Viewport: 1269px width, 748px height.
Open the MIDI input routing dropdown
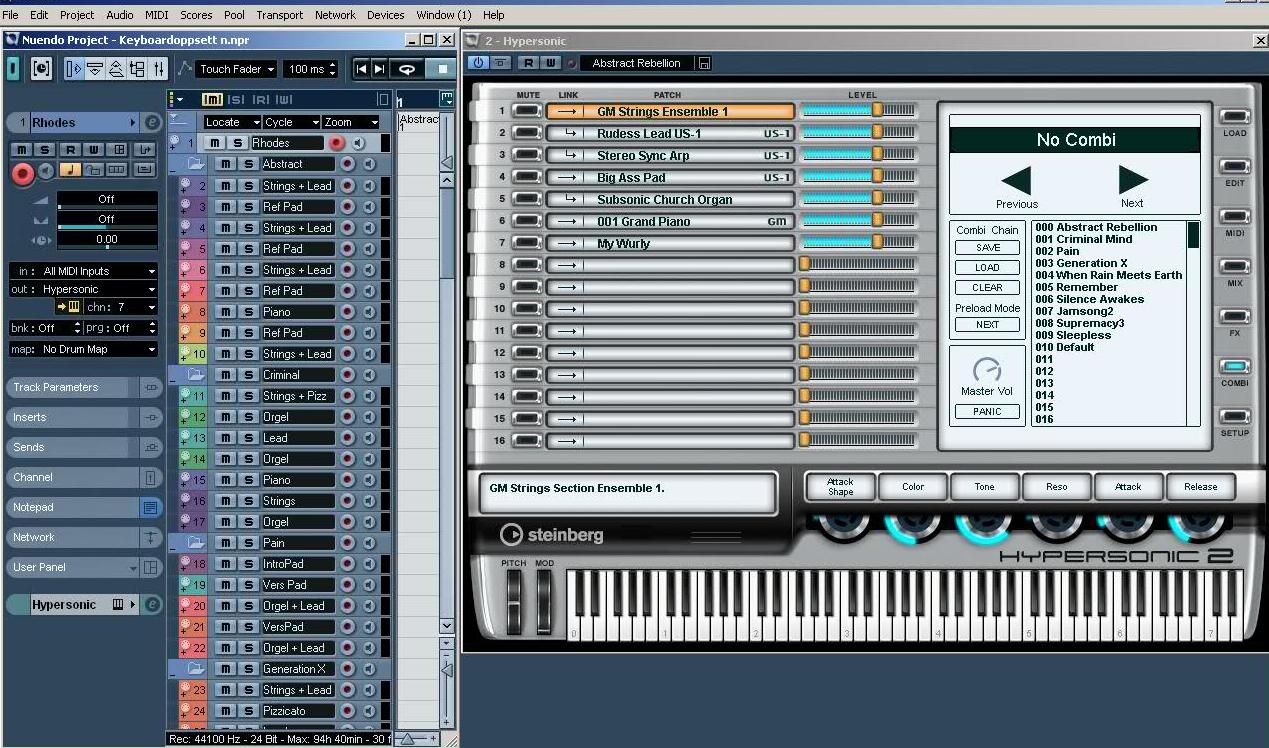(x=83, y=271)
